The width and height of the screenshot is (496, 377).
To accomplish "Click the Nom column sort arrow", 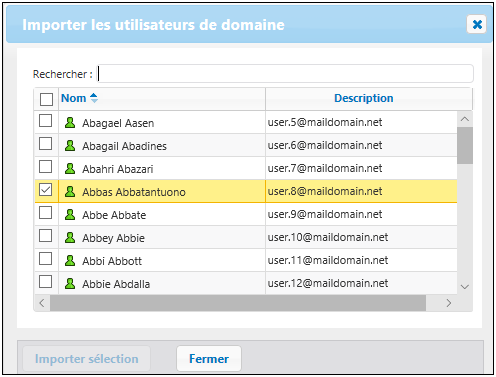I will coord(94,98).
